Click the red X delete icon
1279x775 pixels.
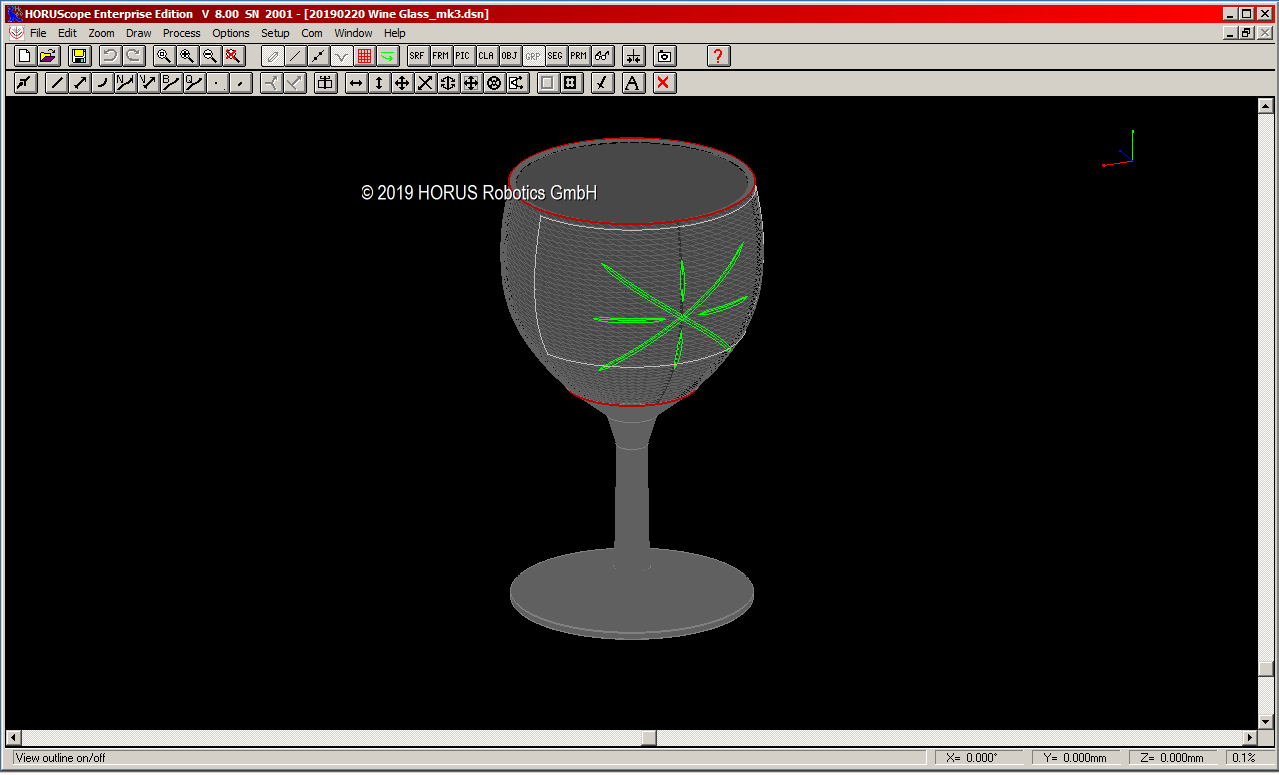pyautogui.click(x=663, y=83)
